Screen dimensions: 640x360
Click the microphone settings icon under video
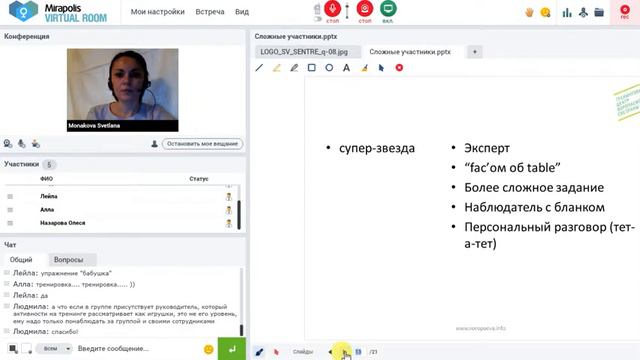[22, 144]
